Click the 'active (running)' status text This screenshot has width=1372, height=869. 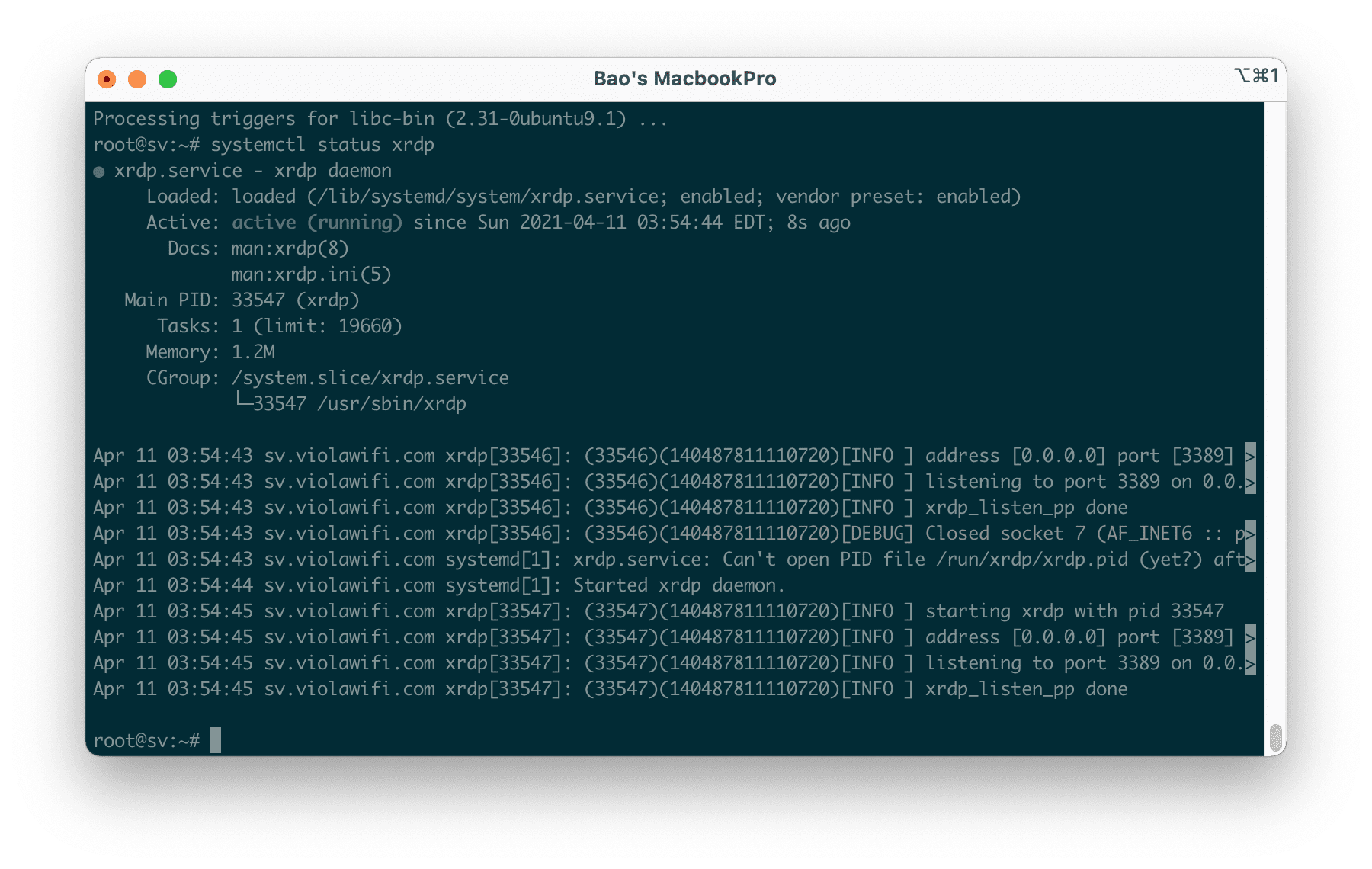317,223
